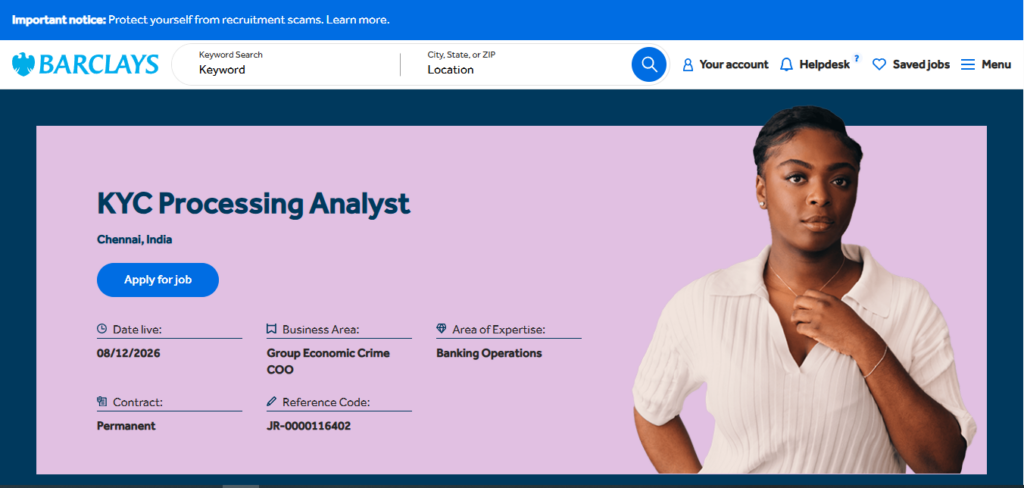
Task: Click the Your account person icon
Action: click(x=688, y=65)
